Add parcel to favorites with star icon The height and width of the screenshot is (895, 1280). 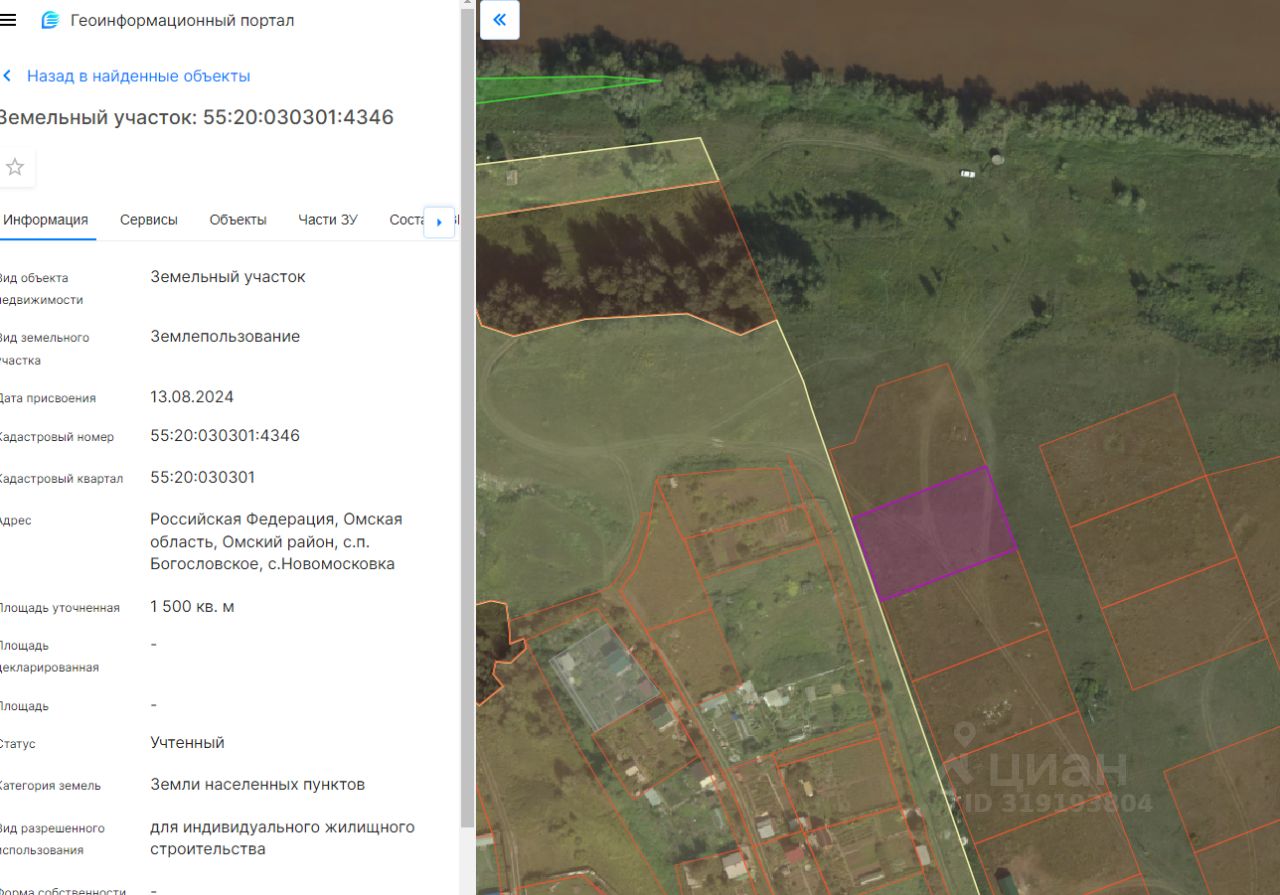(15, 167)
